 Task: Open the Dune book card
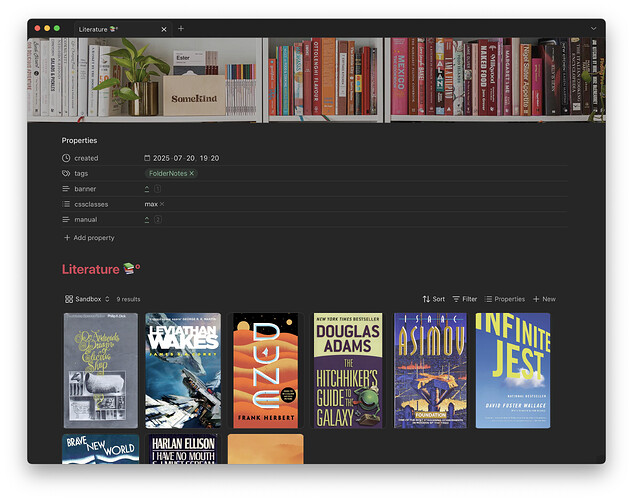pyautogui.click(x=266, y=370)
